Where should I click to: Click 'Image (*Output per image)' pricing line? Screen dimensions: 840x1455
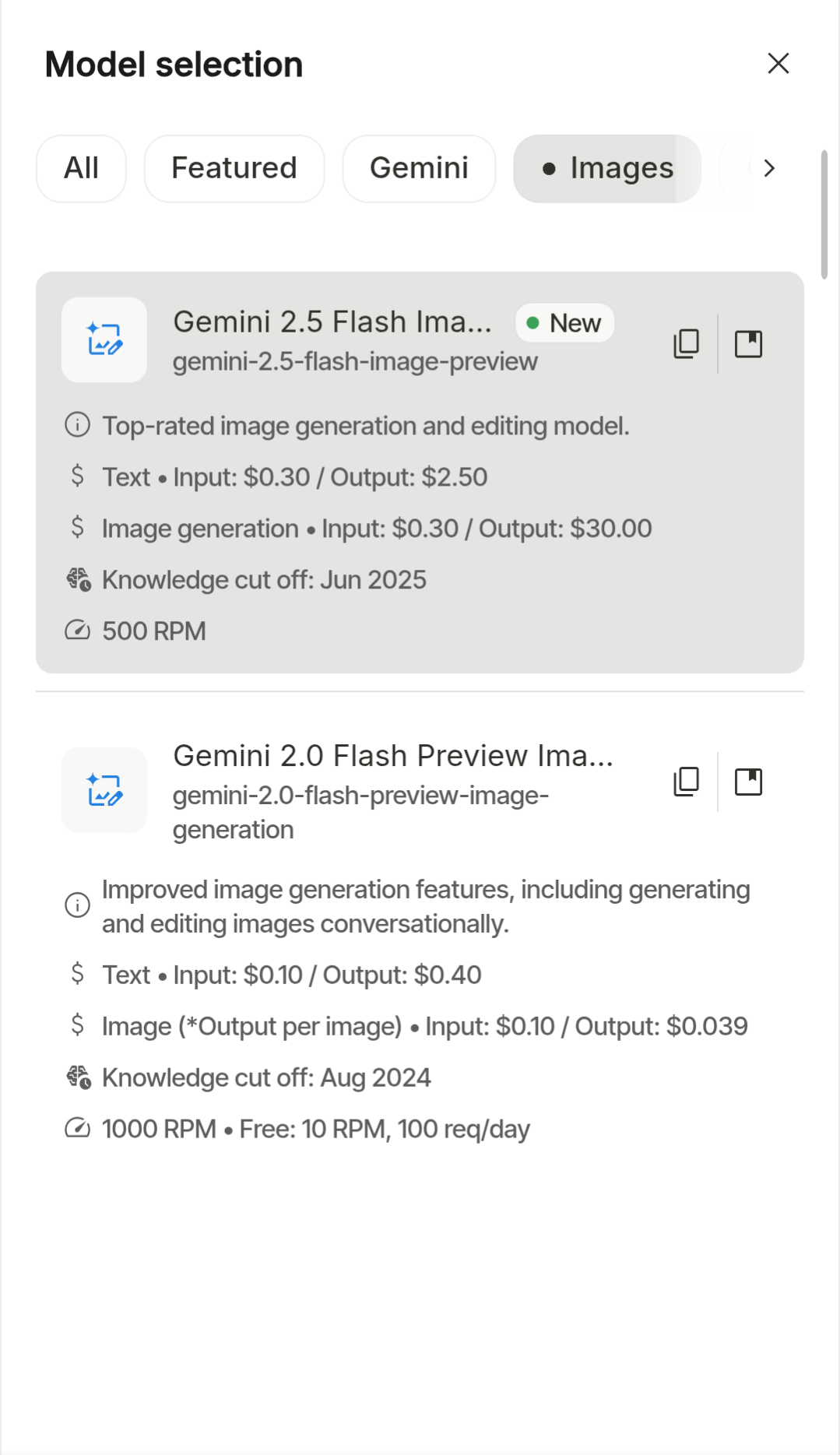(x=424, y=1026)
